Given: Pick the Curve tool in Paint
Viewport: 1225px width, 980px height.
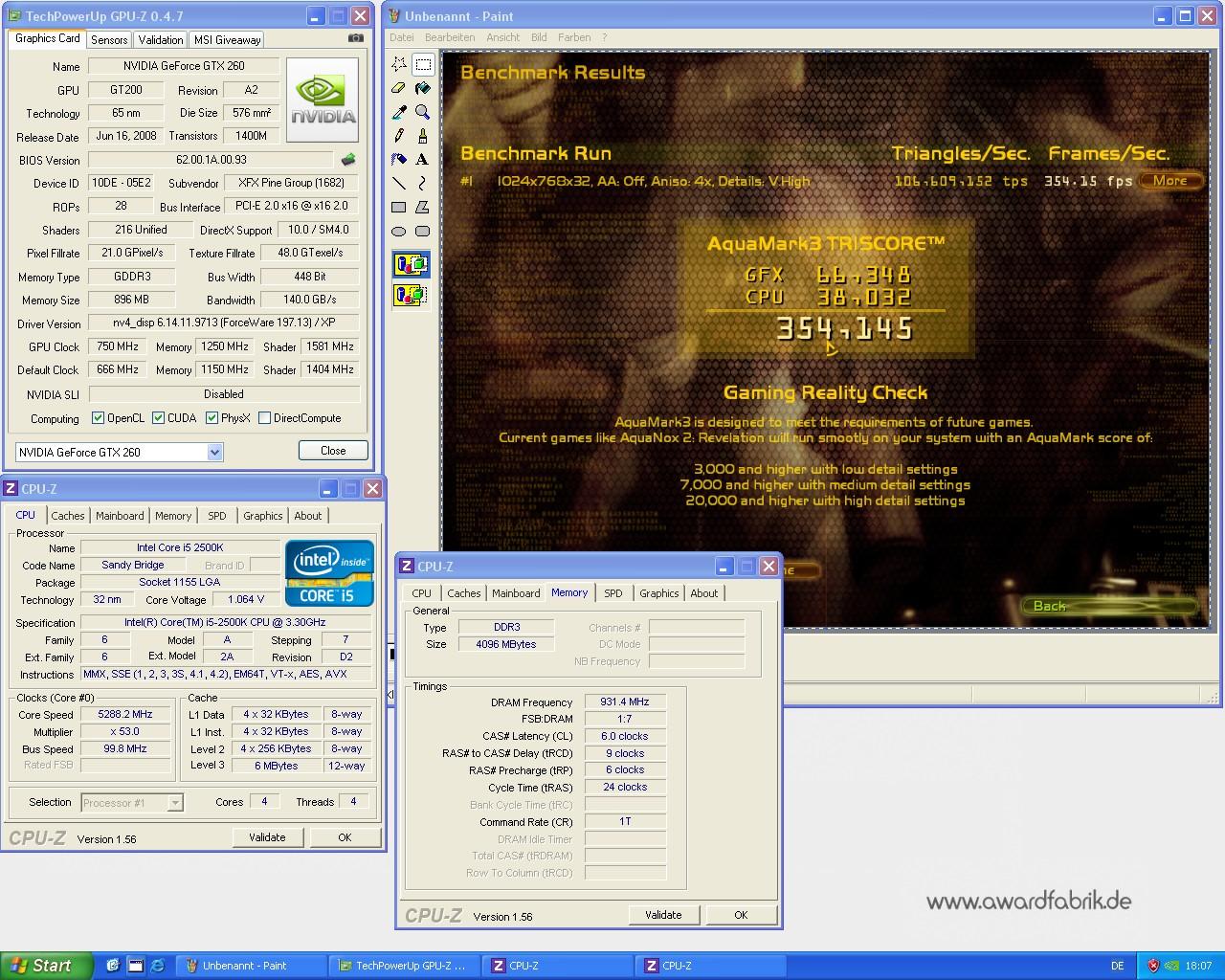Looking at the screenshot, I should (423, 183).
